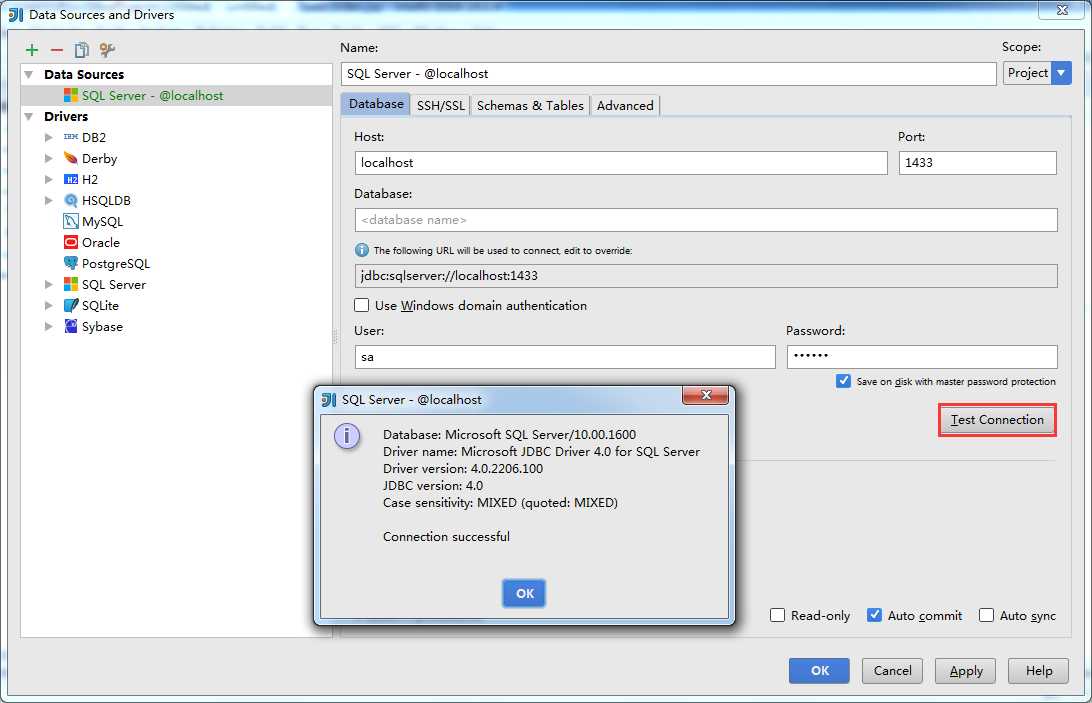The height and width of the screenshot is (703, 1092).
Task: Expand the SQL Server driver node
Action: click(49, 284)
